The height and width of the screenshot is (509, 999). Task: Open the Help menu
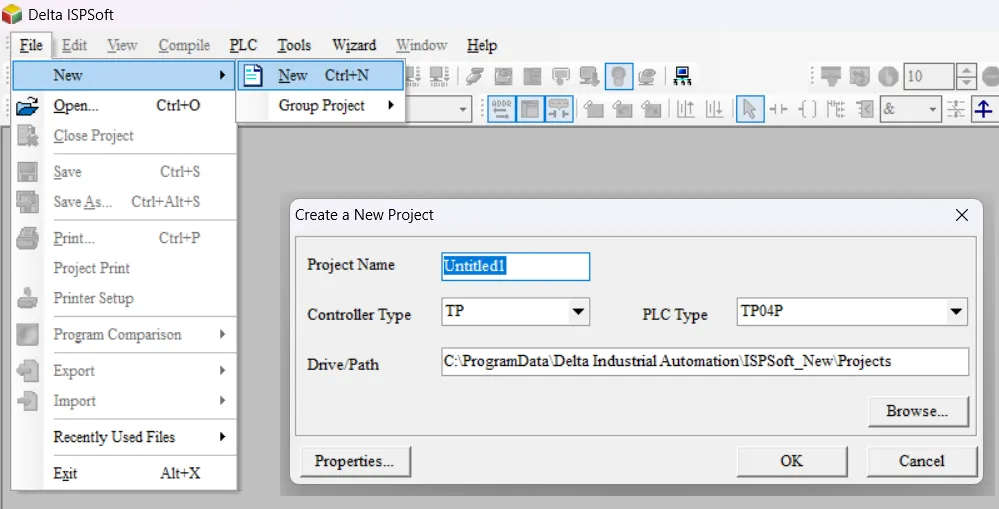[x=482, y=45]
